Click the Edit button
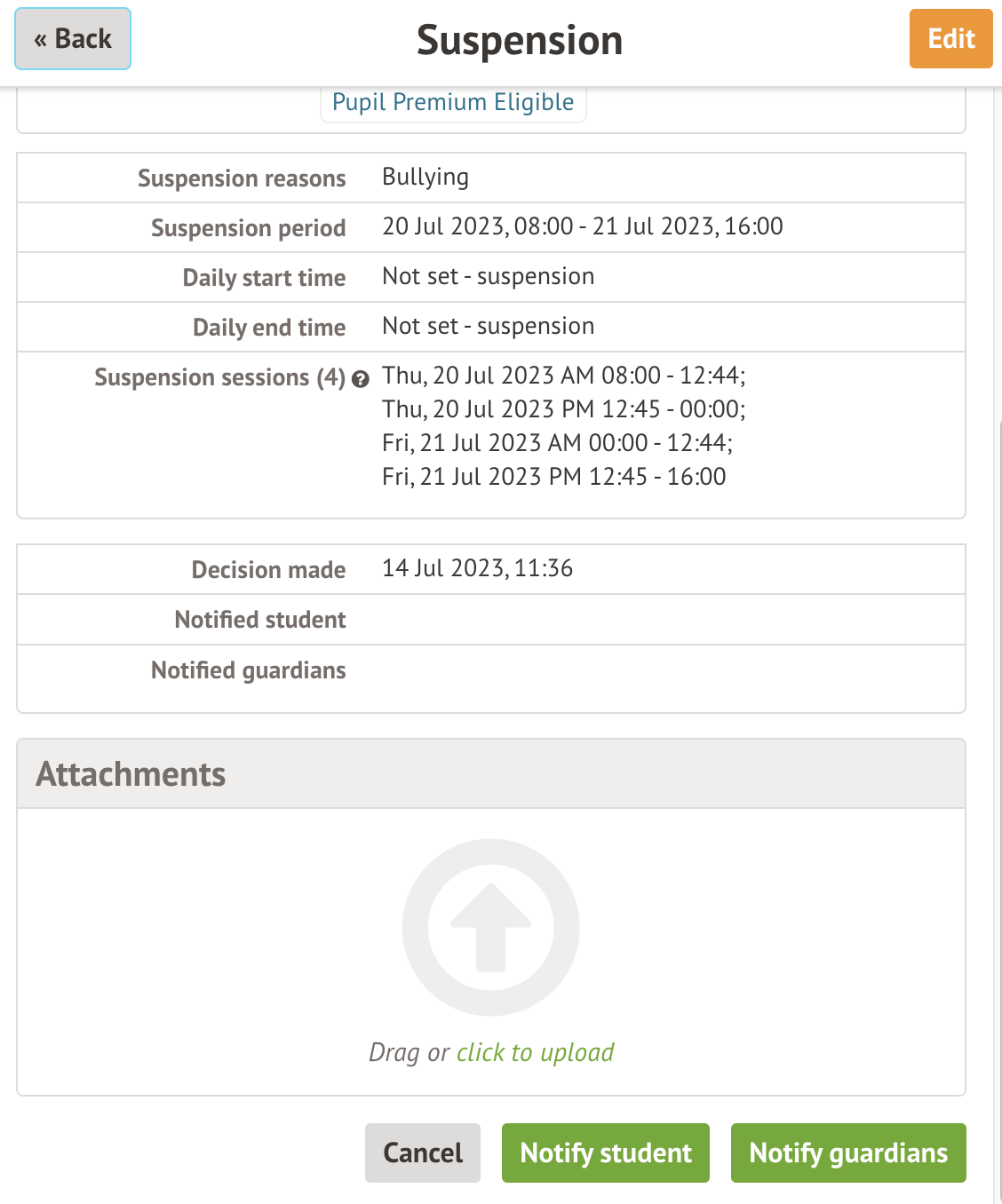Viewport: 1002px width, 1204px height. coord(950,39)
